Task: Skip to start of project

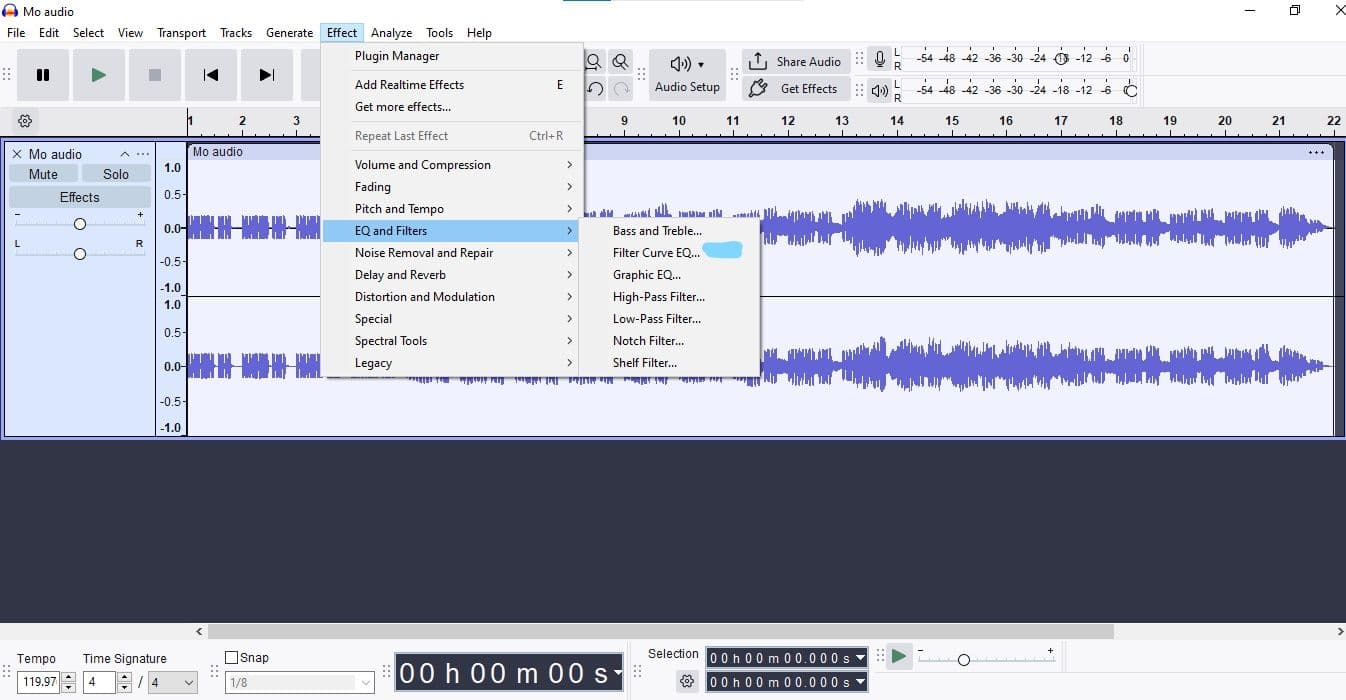Action: pyautogui.click(x=210, y=75)
